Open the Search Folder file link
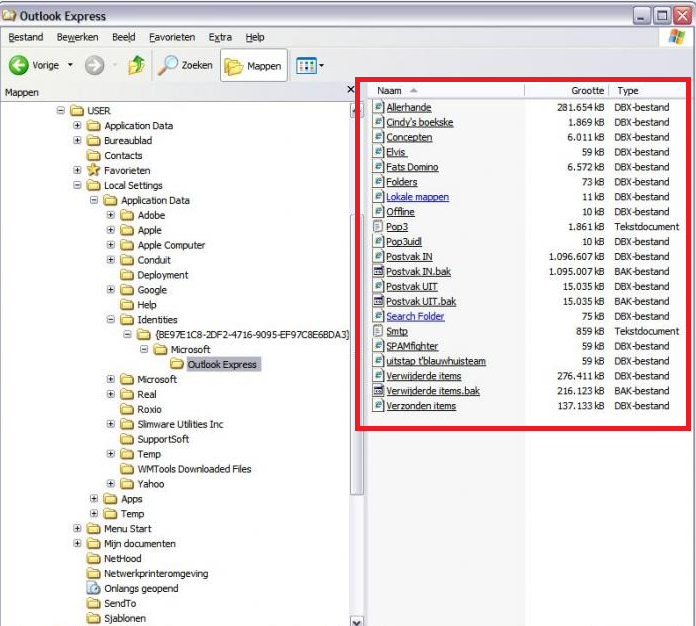The height and width of the screenshot is (626, 696). [x=415, y=316]
